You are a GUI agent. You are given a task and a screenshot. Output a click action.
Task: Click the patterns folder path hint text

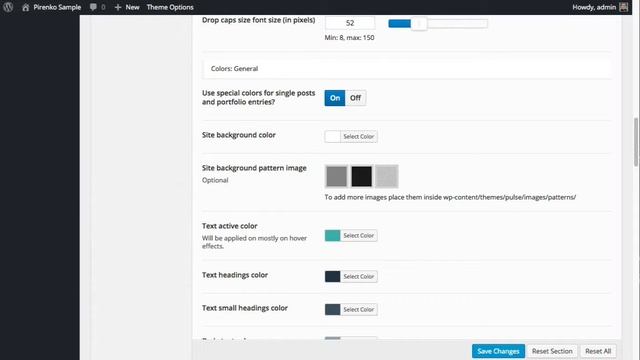click(x=450, y=197)
